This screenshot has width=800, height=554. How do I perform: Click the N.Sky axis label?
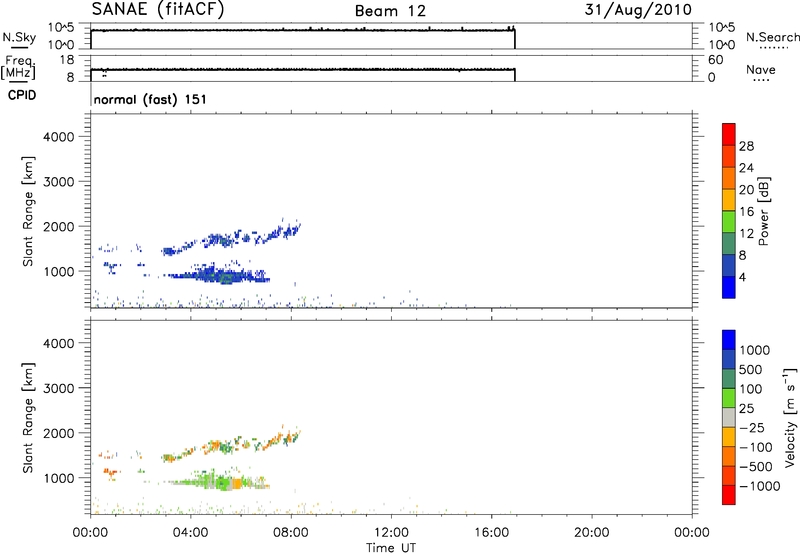(19, 38)
